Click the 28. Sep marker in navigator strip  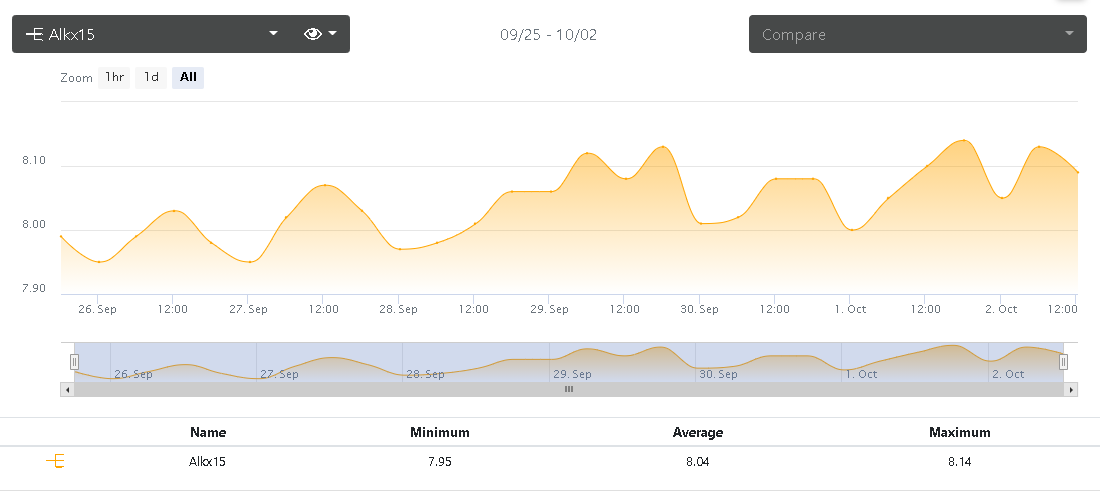click(425, 375)
